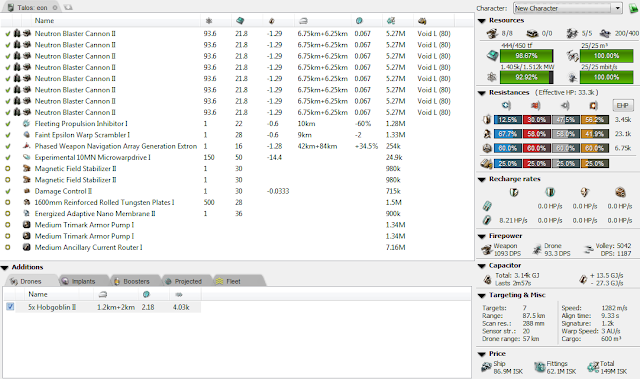Toggle Experimental 10MN Microwarpdrive I state
This screenshot has height=379, width=640.
[x=7, y=157]
